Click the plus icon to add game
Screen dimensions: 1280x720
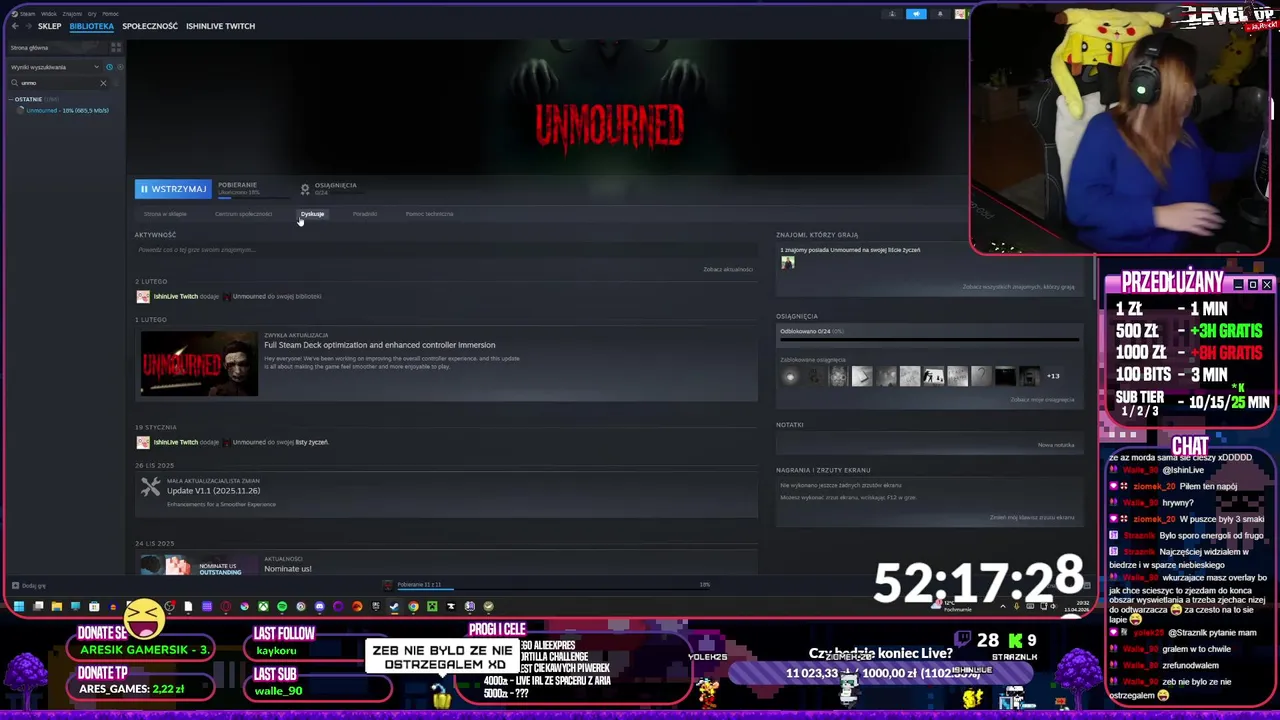click(15, 586)
